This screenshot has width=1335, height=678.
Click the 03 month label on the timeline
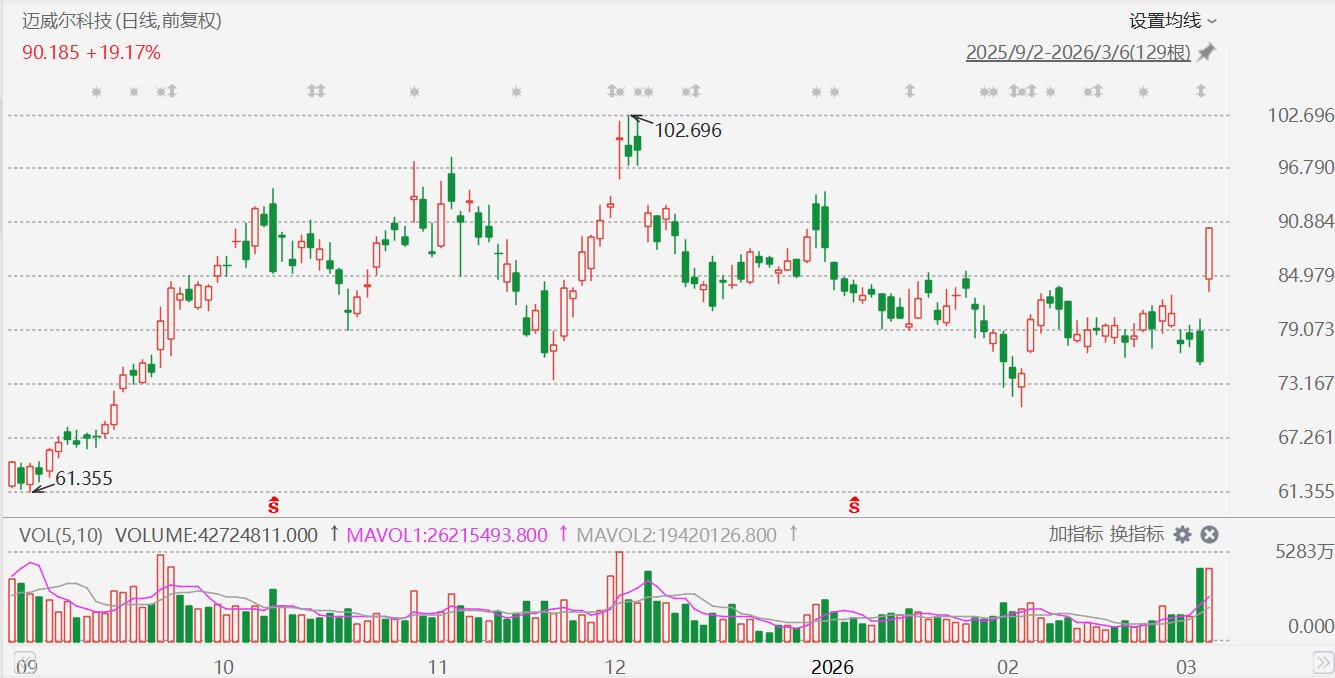(1186, 667)
